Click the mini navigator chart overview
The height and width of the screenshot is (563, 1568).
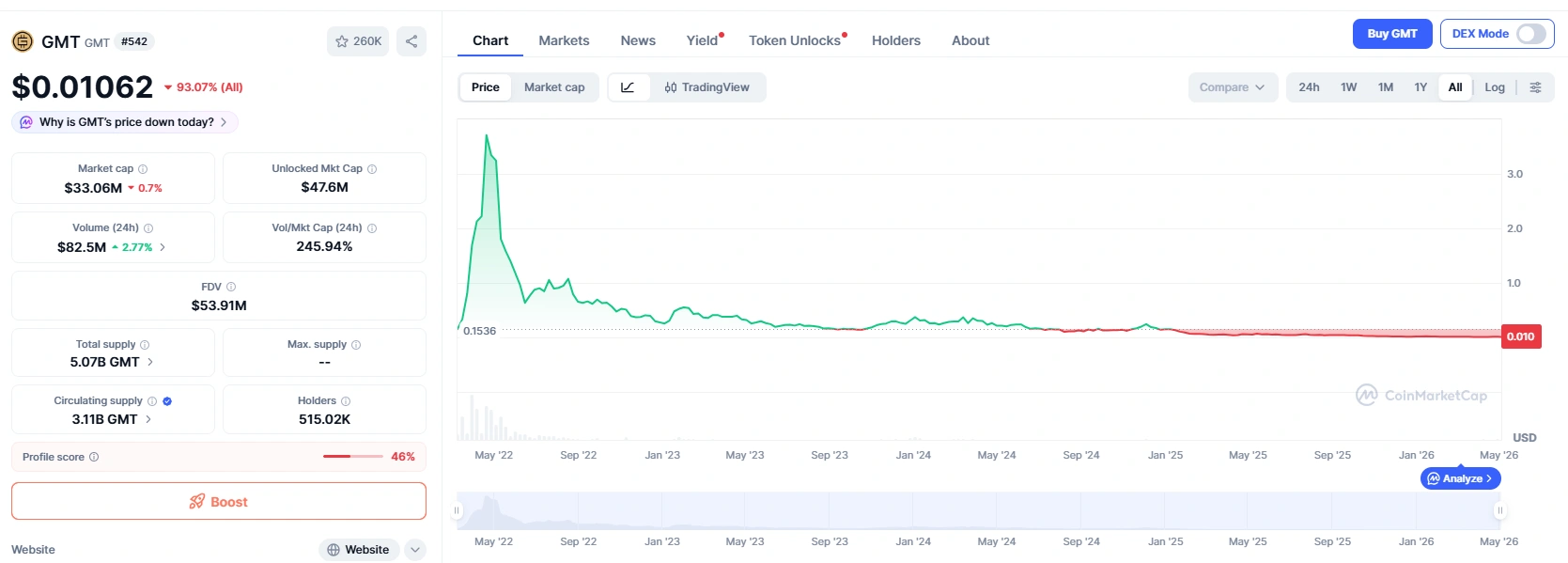tap(978, 510)
